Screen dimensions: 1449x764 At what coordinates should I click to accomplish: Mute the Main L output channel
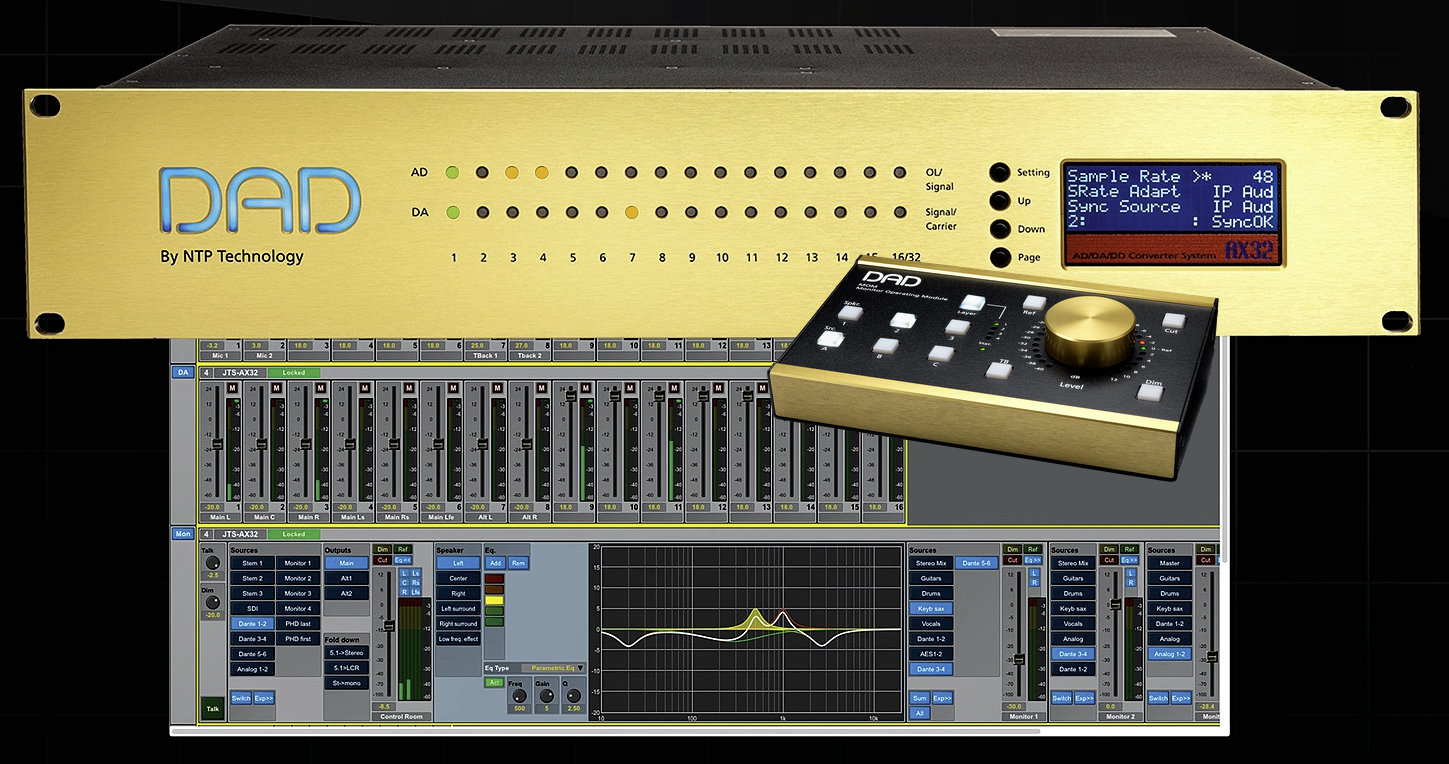(232, 388)
